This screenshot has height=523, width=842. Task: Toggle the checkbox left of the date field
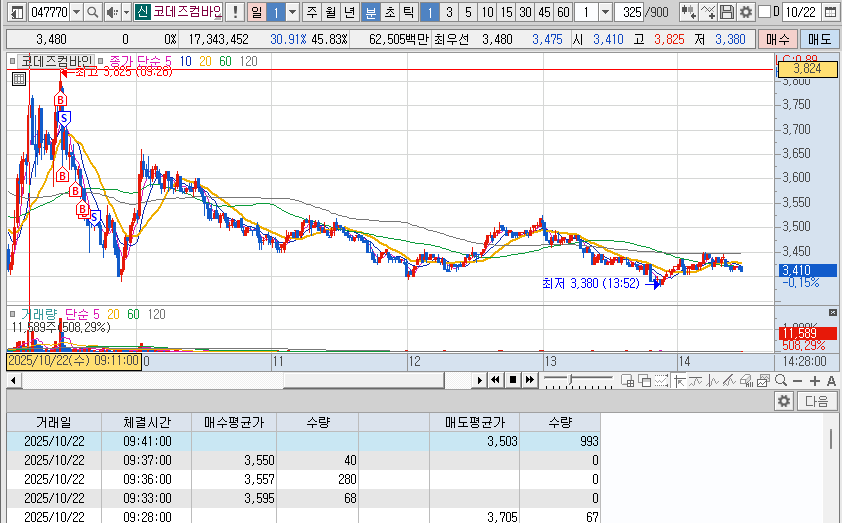tap(765, 12)
